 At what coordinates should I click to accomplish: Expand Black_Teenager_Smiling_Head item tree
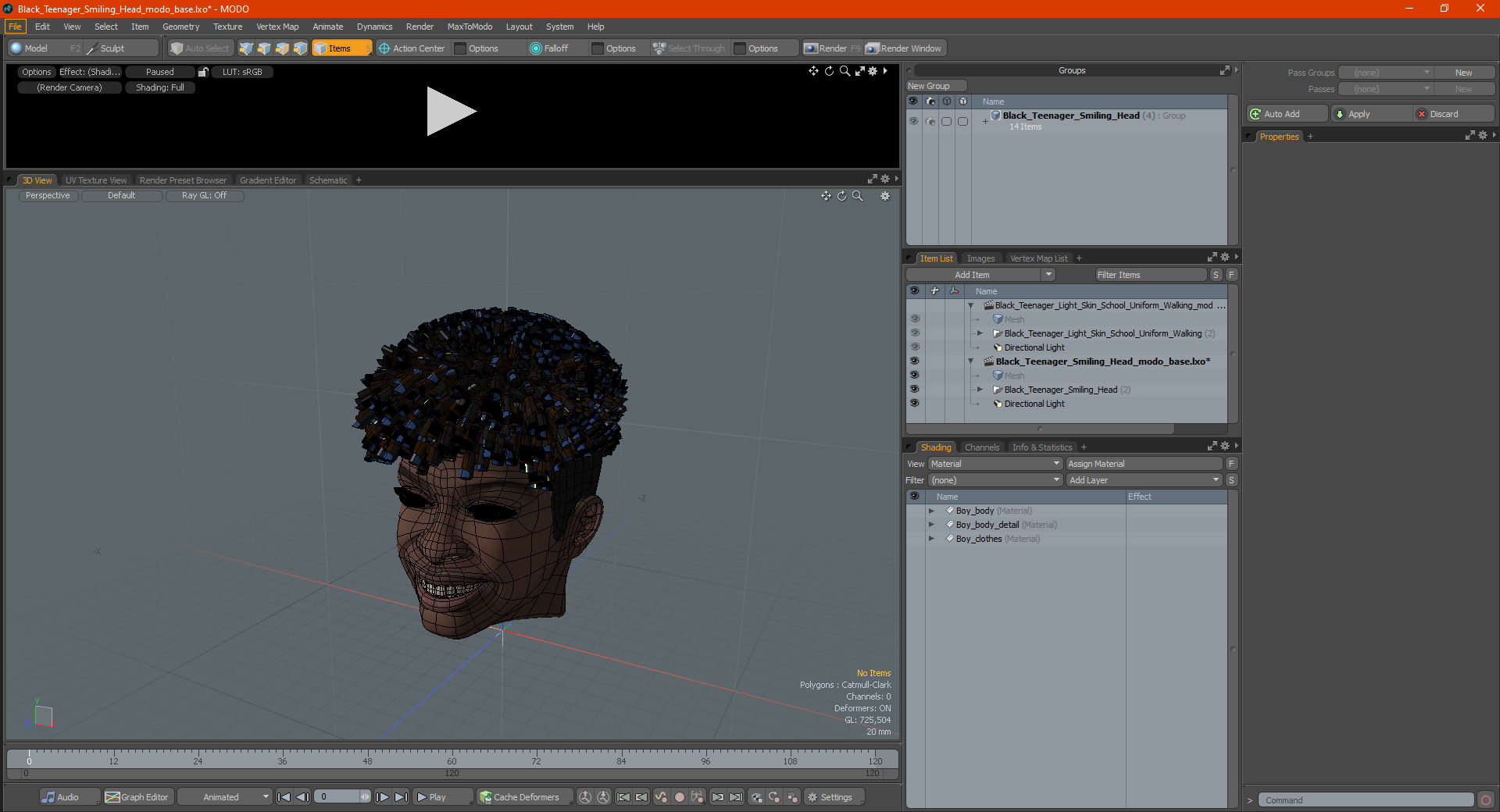[980, 390]
